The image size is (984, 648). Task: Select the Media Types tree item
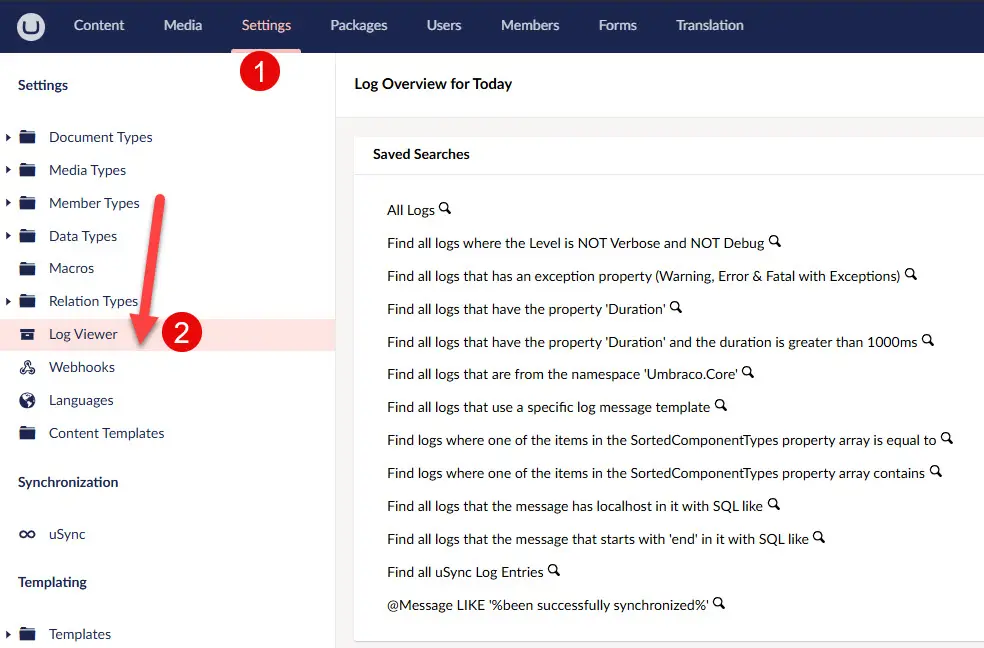pyautogui.click(x=87, y=170)
